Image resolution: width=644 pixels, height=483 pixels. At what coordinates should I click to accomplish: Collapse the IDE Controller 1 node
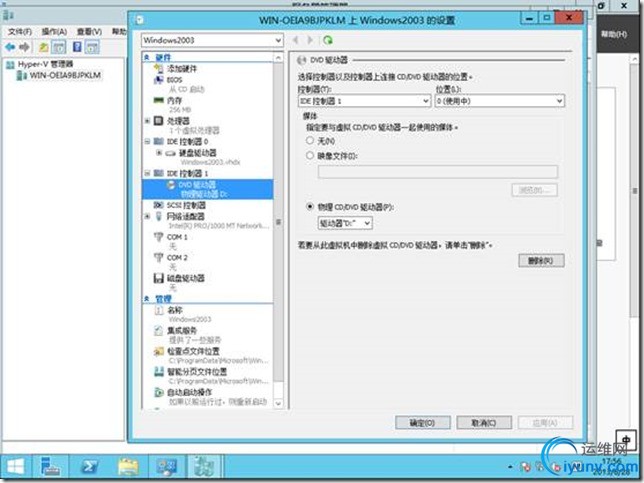147,173
